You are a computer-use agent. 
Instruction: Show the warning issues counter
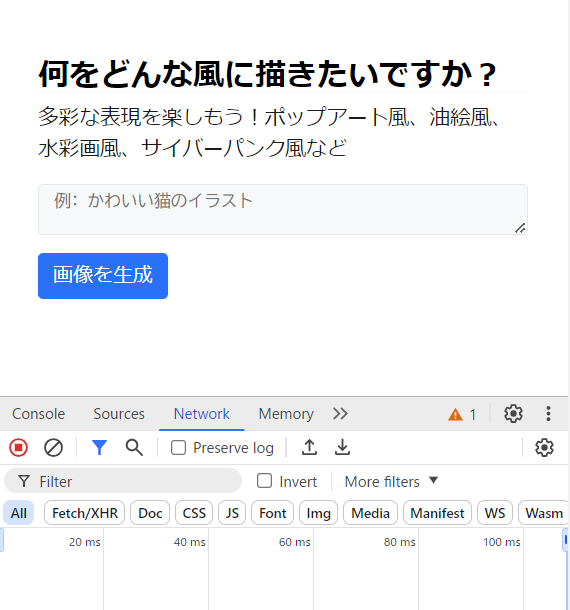click(462, 414)
